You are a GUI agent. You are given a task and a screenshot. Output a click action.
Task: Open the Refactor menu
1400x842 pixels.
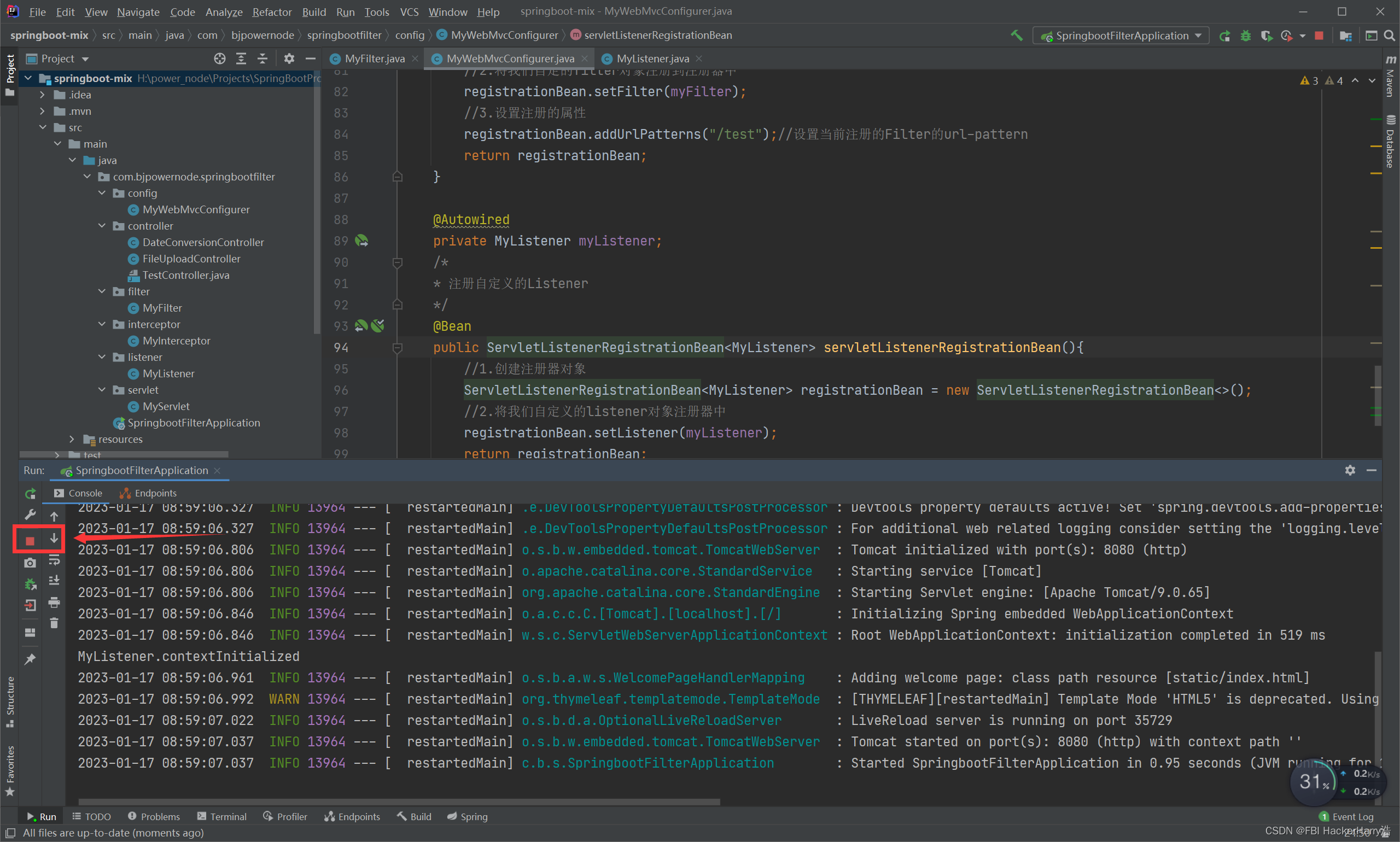pyautogui.click(x=272, y=11)
